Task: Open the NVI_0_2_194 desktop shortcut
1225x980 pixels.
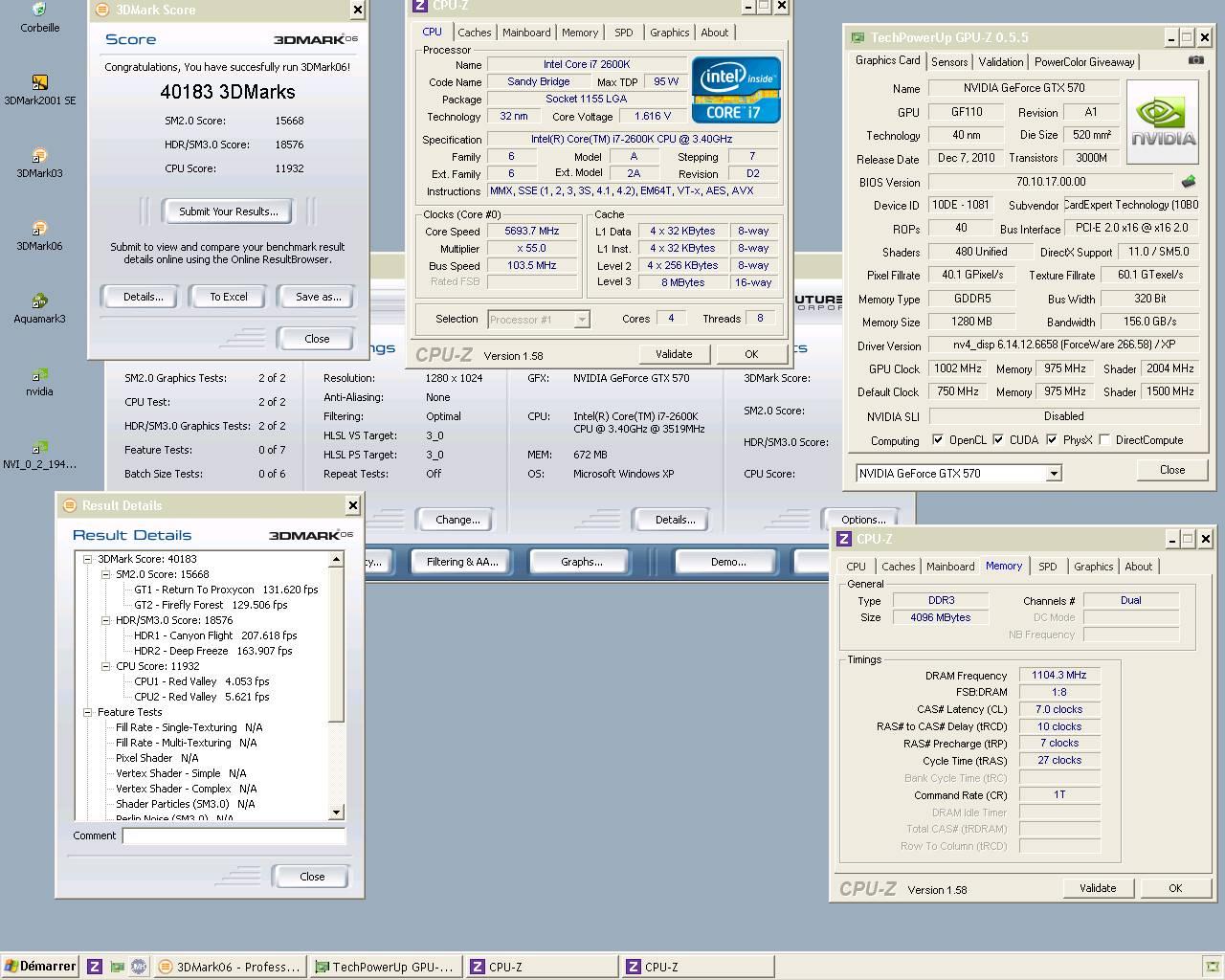Action: tap(39, 454)
